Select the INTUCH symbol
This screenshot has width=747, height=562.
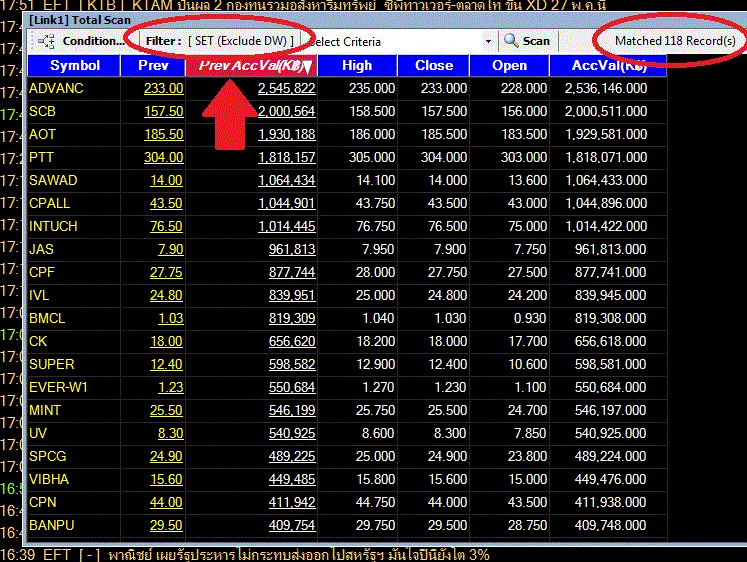pos(53,226)
